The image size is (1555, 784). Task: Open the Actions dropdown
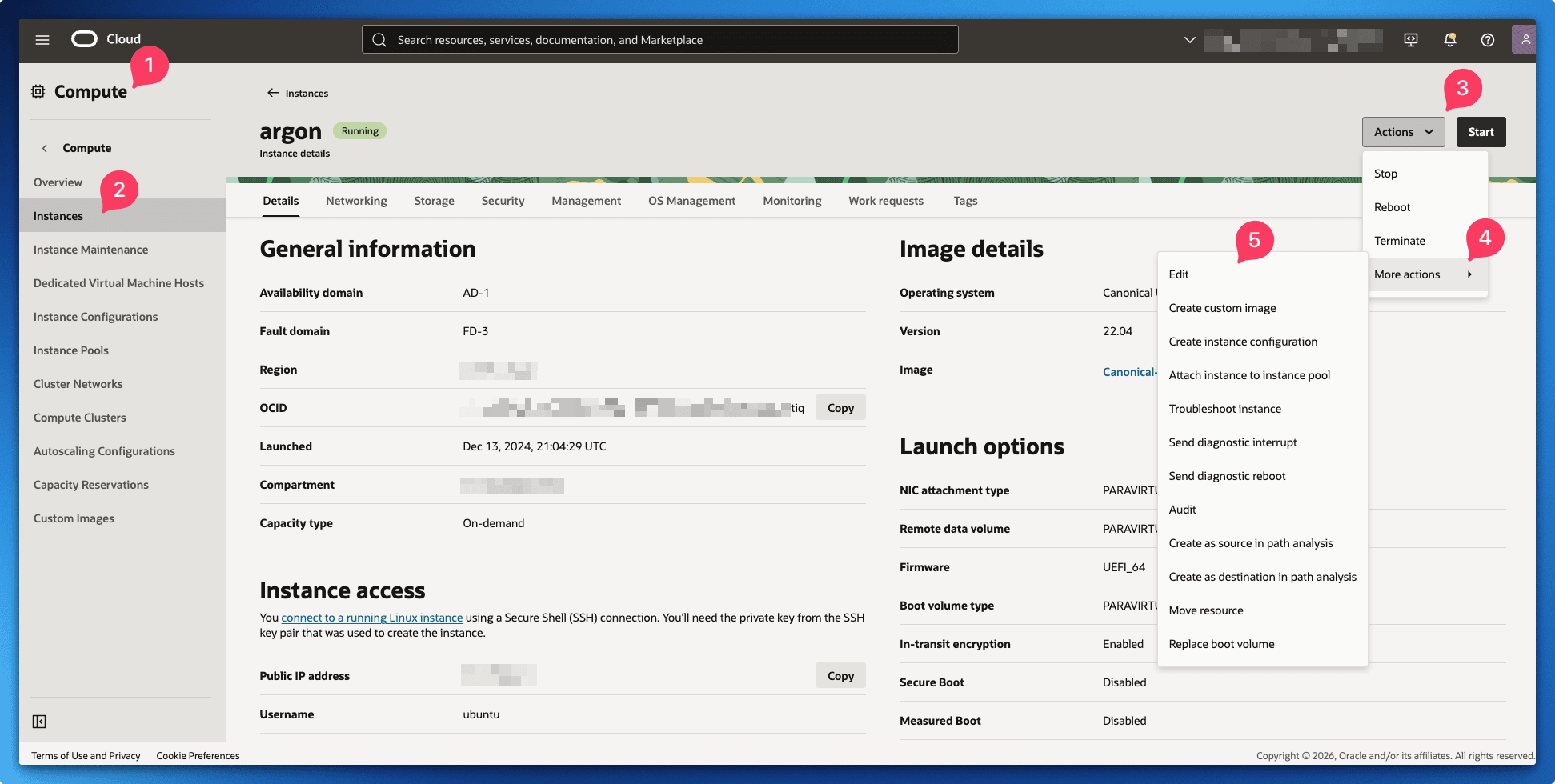pos(1404,132)
